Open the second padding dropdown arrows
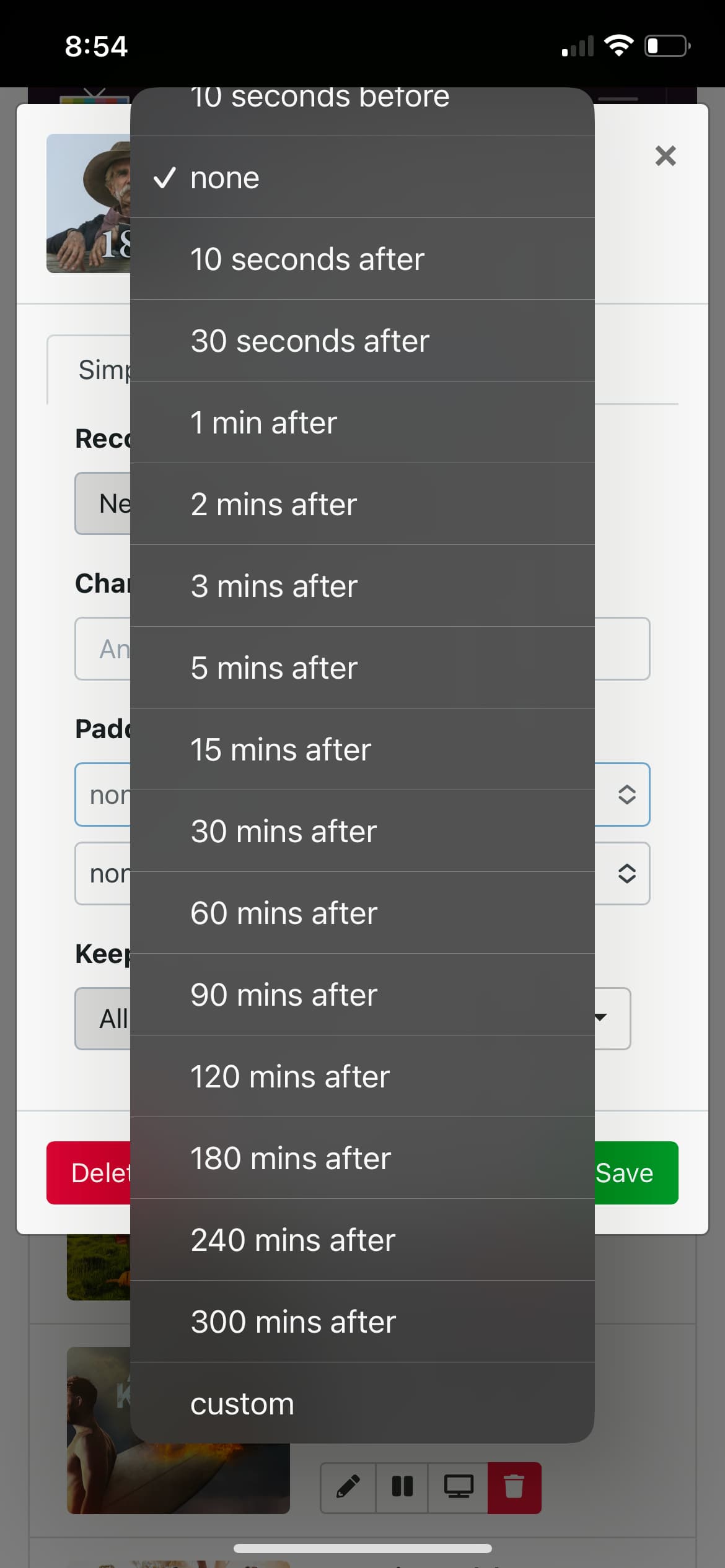This screenshot has width=725, height=1568. 626,873
